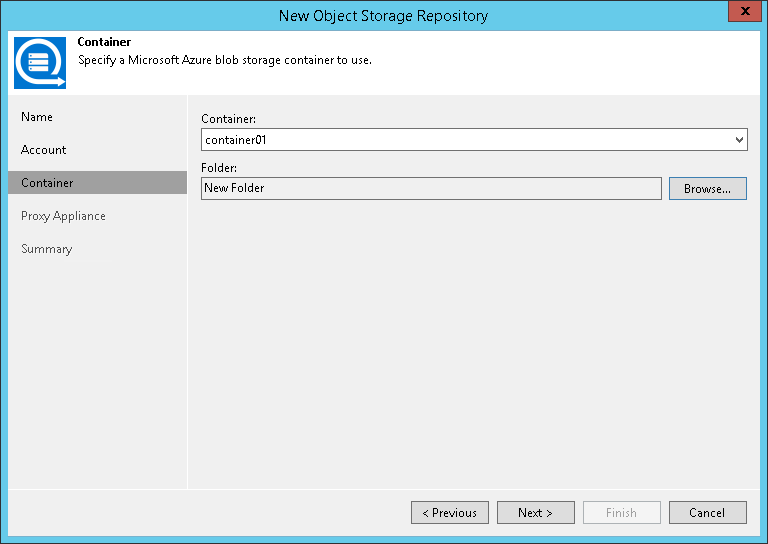
Task: Browse for a folder
Action: coord(708,189)
